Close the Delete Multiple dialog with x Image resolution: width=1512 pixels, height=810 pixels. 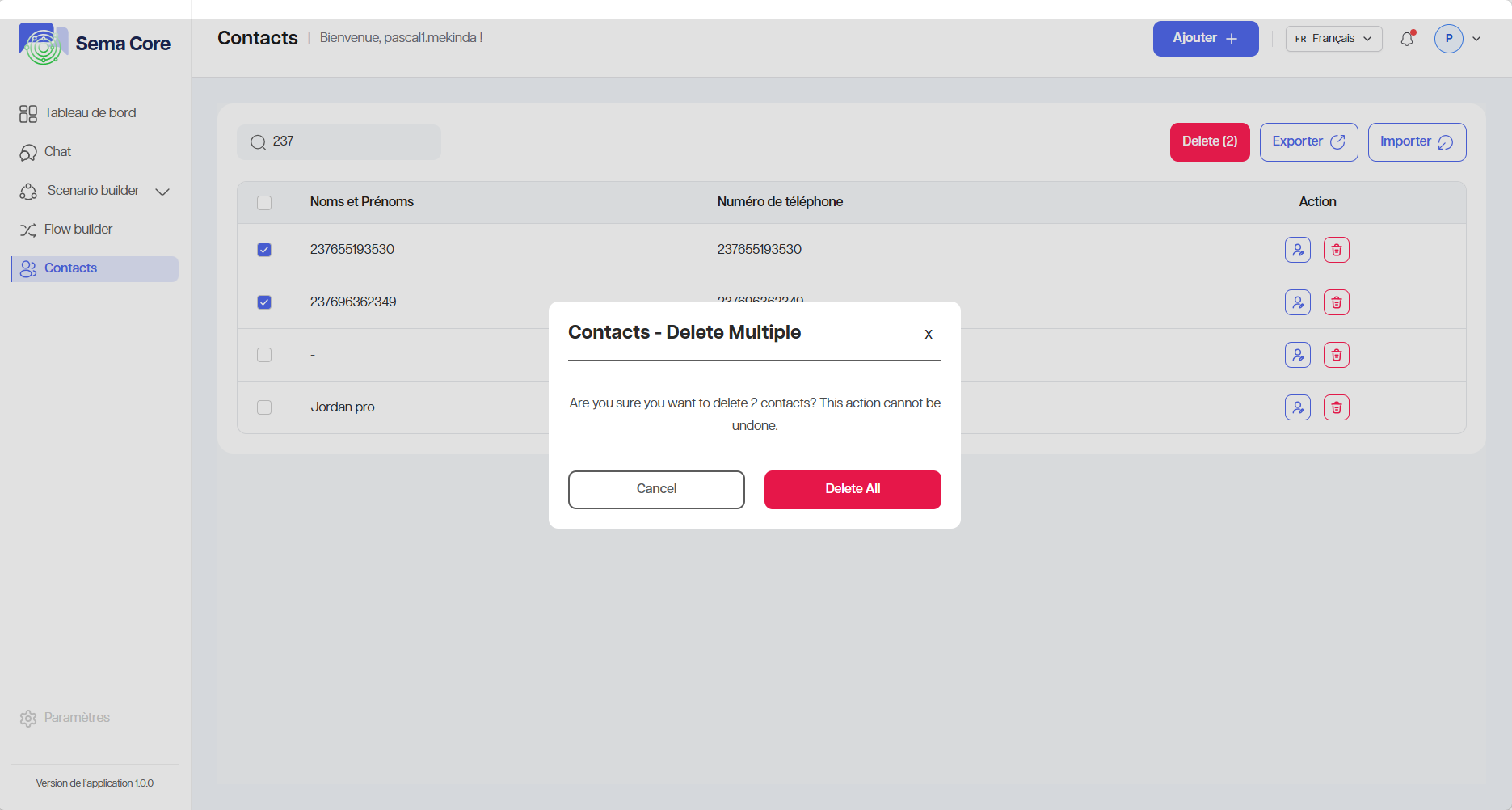929,334
